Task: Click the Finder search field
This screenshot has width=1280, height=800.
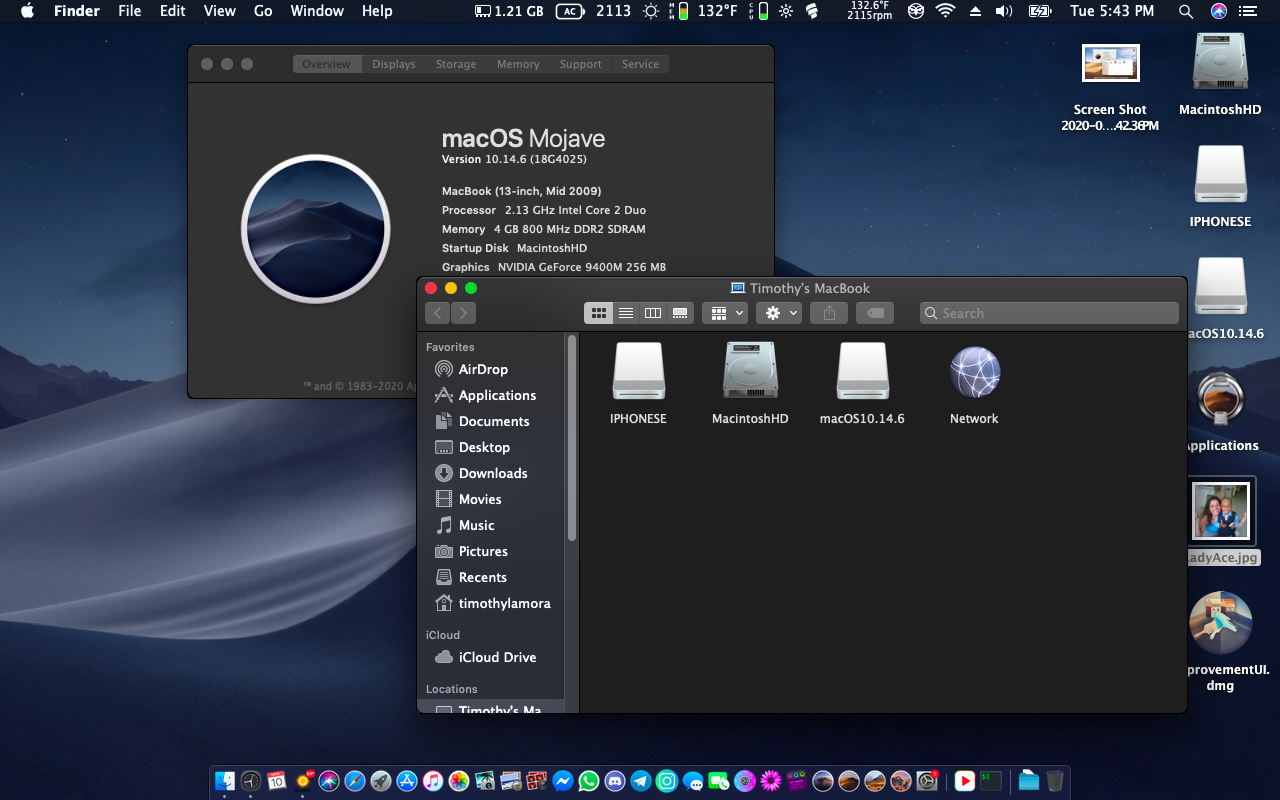Action: coord(1049,313)
